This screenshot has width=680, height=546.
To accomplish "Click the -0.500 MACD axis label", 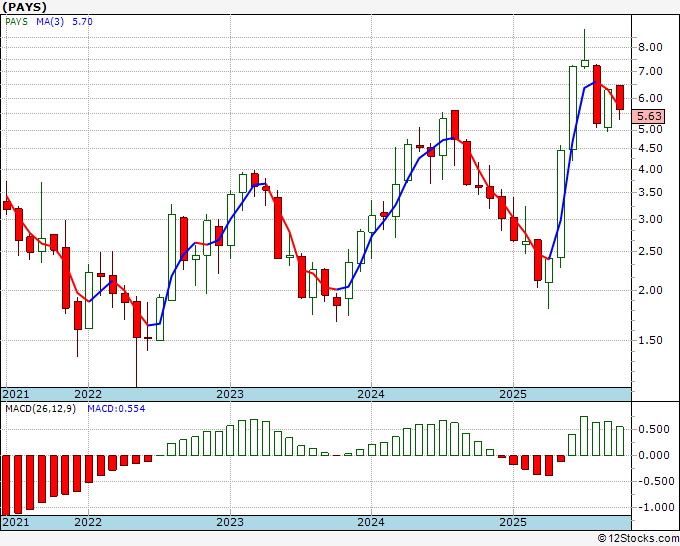I will (654, 481).
